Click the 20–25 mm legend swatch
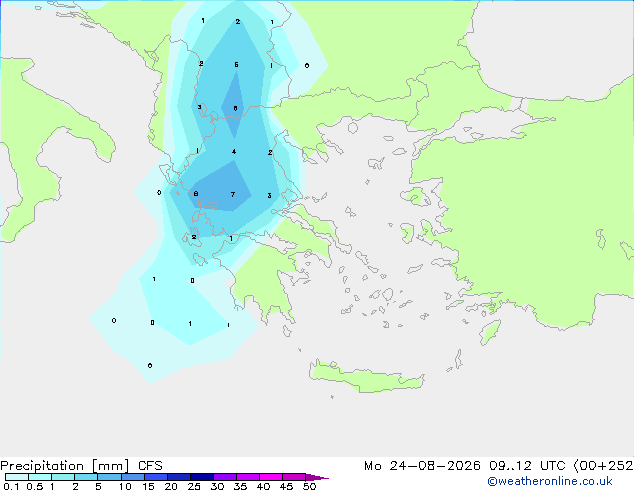634x490 pixels. 179,477
